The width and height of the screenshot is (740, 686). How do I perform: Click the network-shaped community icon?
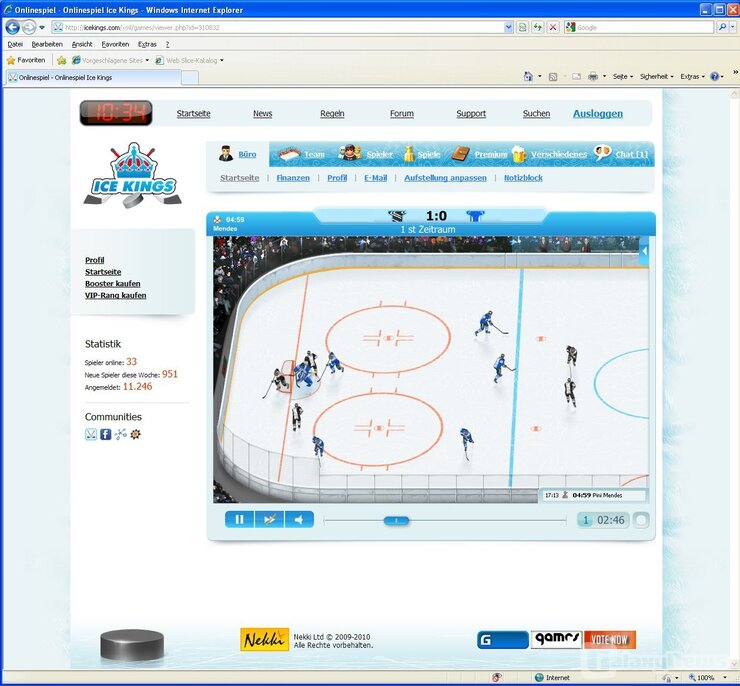pos(121,434)
